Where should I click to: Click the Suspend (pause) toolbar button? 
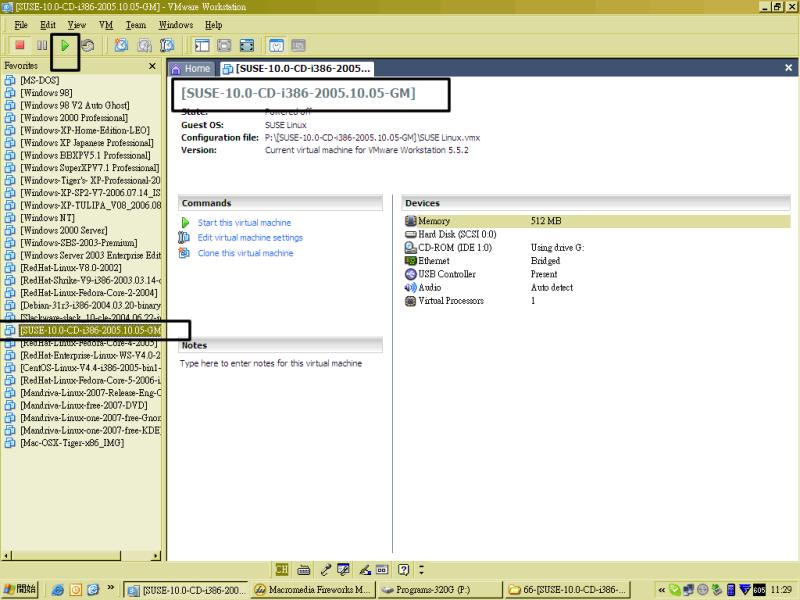click(x=42, y=45)
